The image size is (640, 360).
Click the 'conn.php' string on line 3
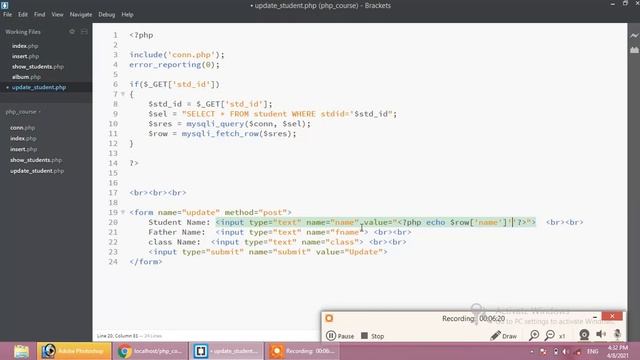point(191,55)
